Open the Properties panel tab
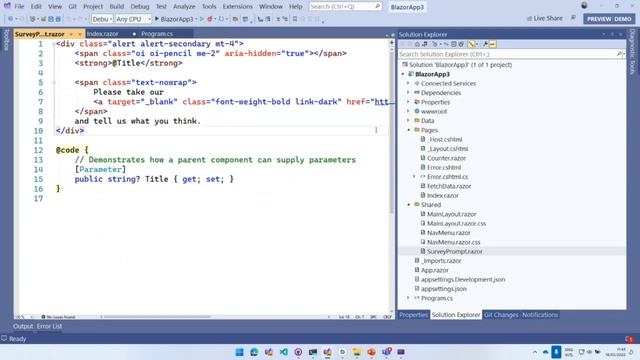Image resolution: width=640 pixels, height=360 pixels. click(413, 315)
